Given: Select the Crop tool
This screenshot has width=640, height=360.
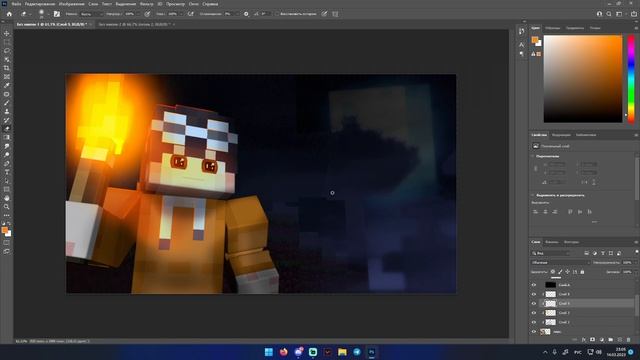Looking at the screenshot, I should coord(7,68).
